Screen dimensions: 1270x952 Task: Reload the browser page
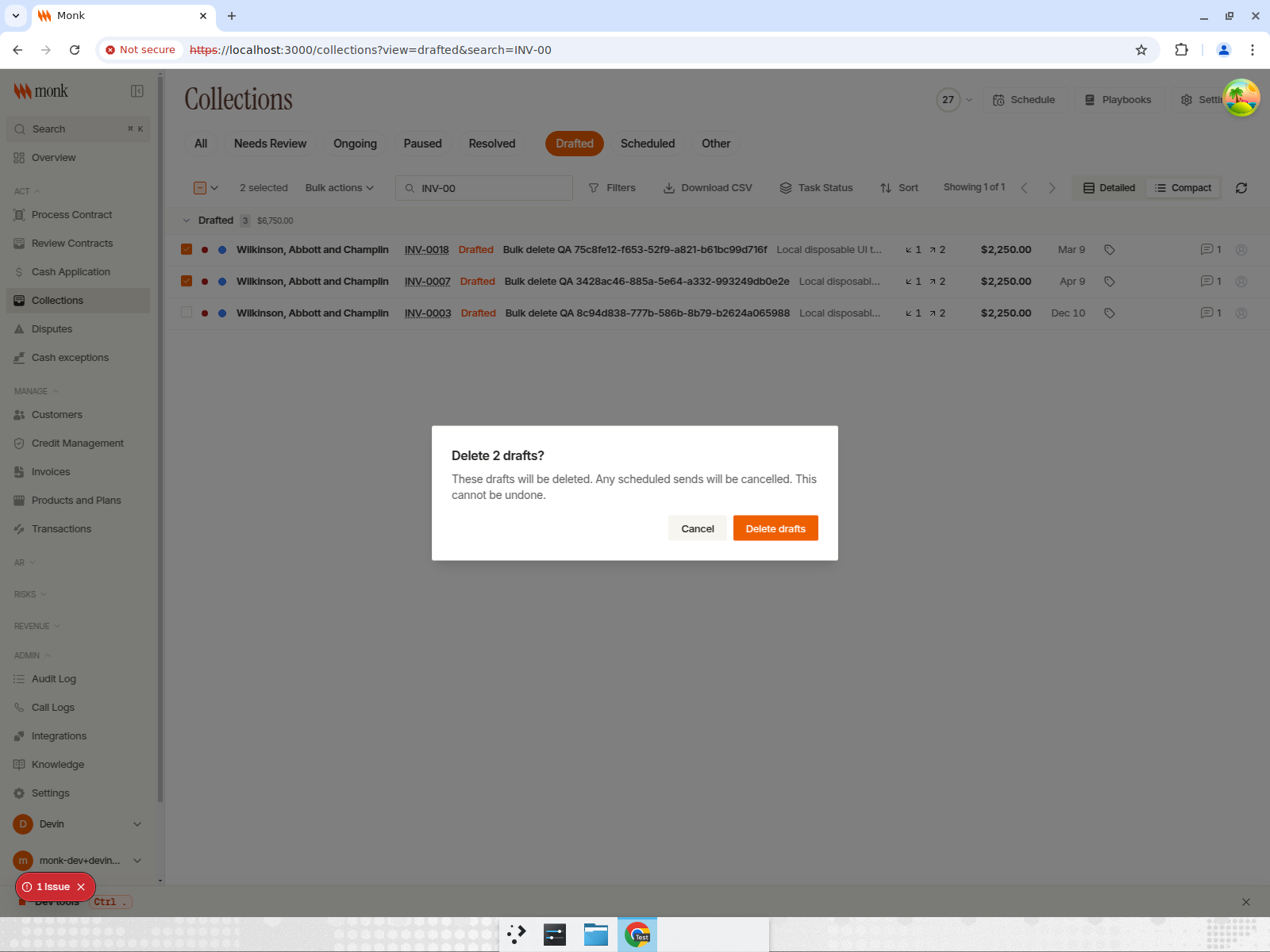[75, 50]
